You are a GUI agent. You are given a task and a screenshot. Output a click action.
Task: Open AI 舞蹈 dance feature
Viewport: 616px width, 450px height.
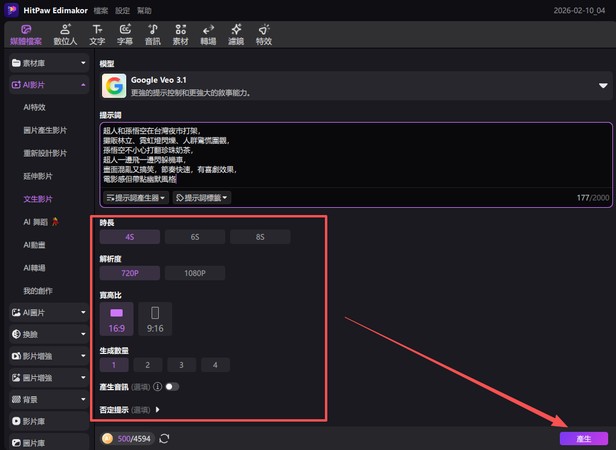pos(41,222)
